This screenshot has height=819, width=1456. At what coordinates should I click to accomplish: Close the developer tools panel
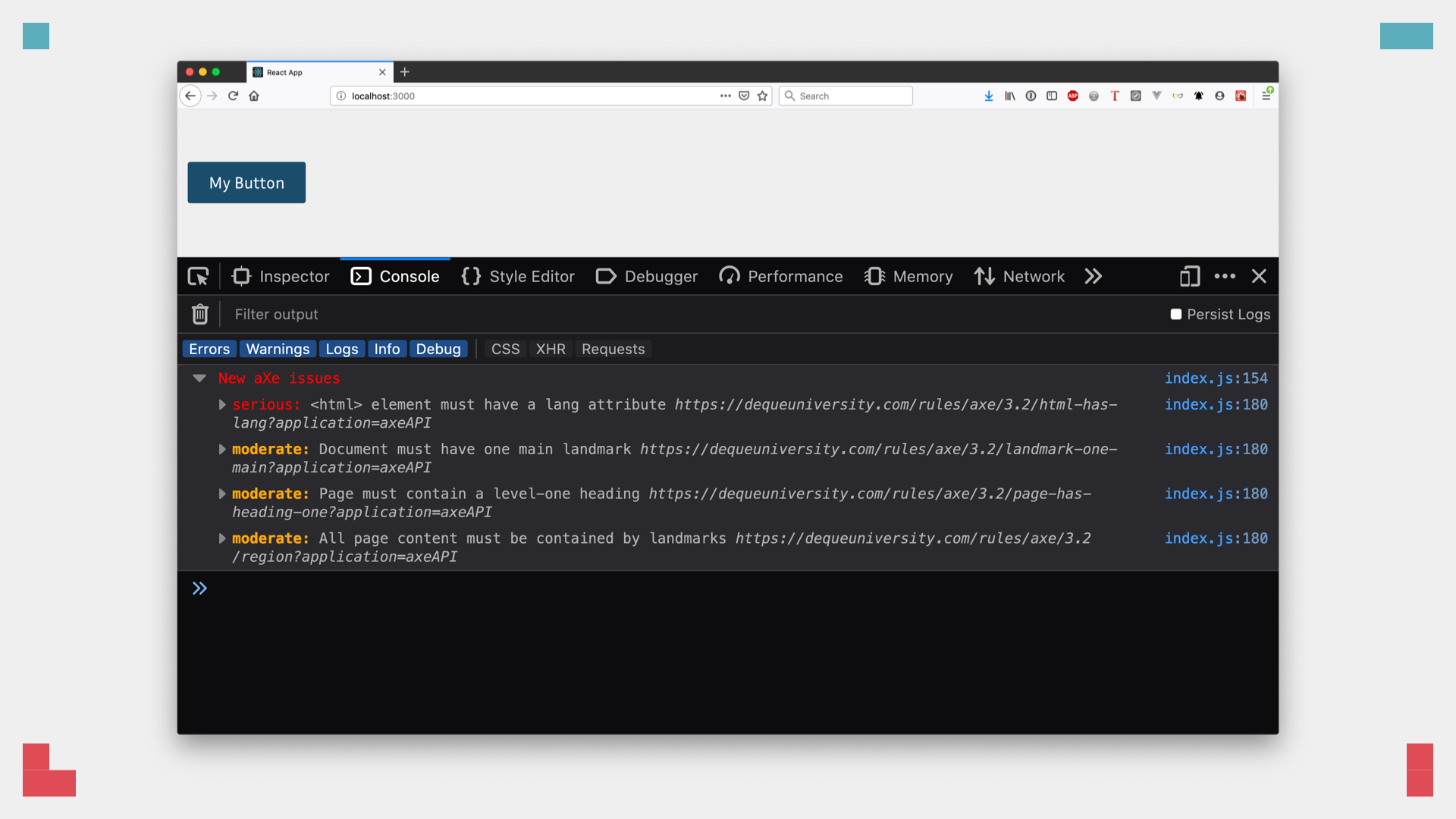(x=1259, y=276)
